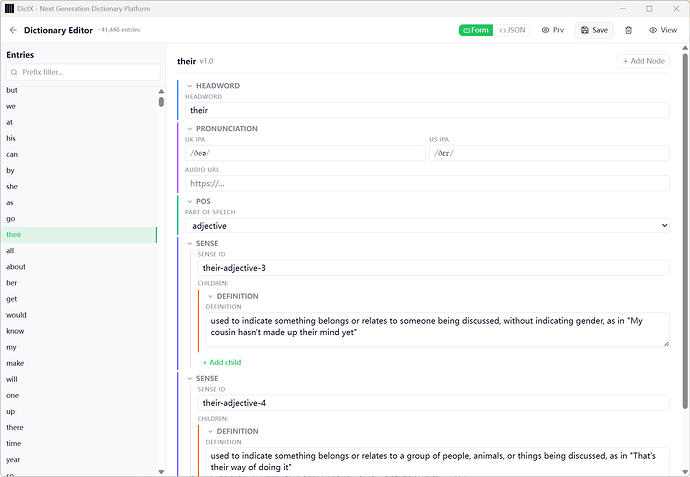The width and height of the screenshot is (690, 477).
Task: Edit the UK IPA field
Action: tap(305, 153)
